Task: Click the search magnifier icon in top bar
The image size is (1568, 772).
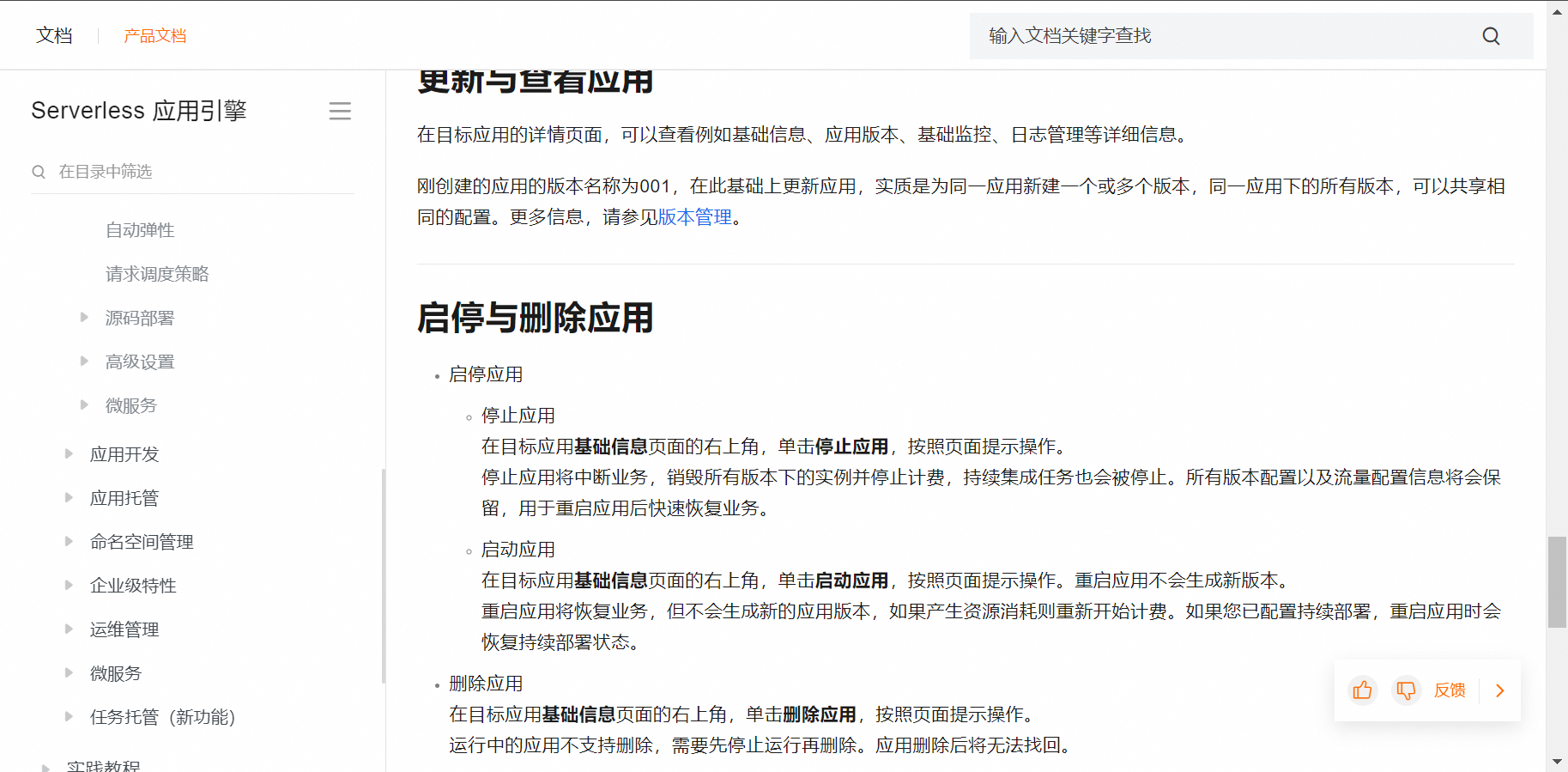Action: pos(1491,36)
